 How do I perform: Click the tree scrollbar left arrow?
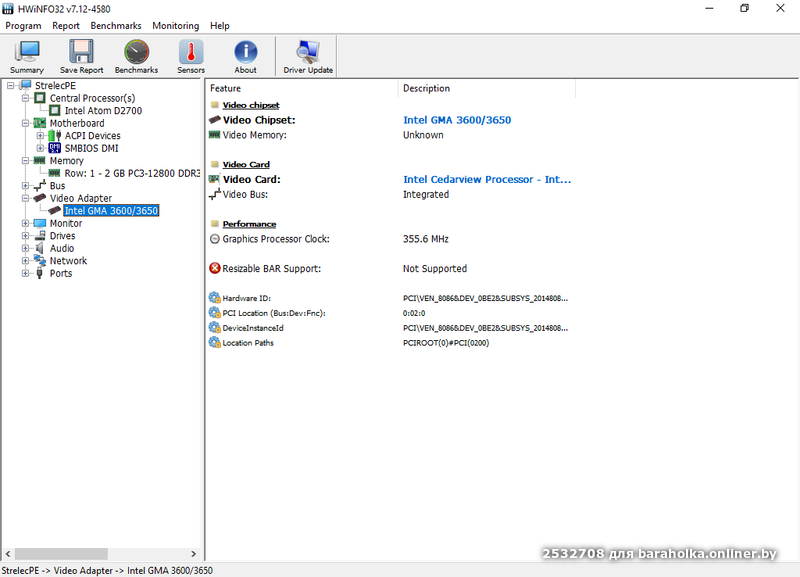(8, 554)
